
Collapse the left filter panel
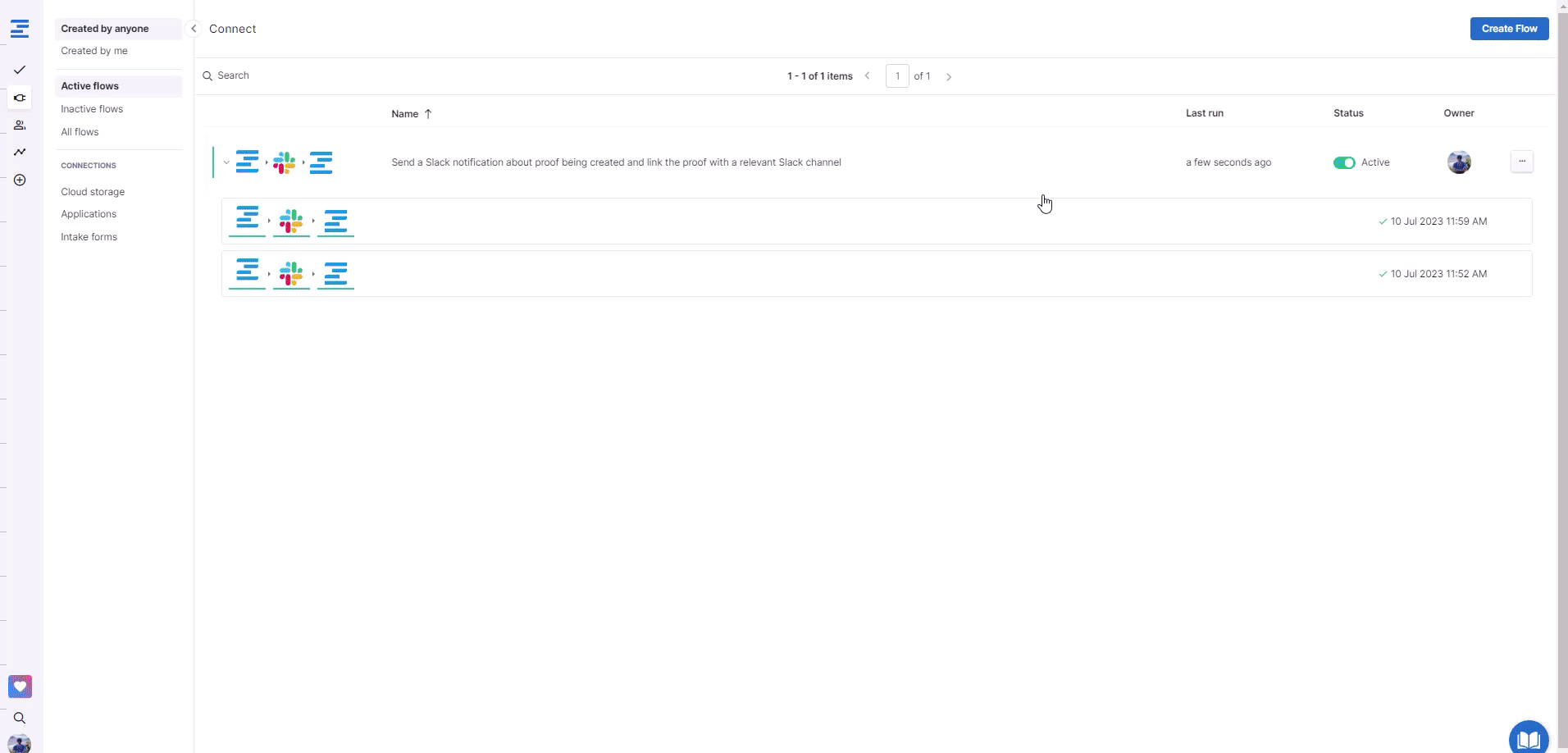[194, 29]
